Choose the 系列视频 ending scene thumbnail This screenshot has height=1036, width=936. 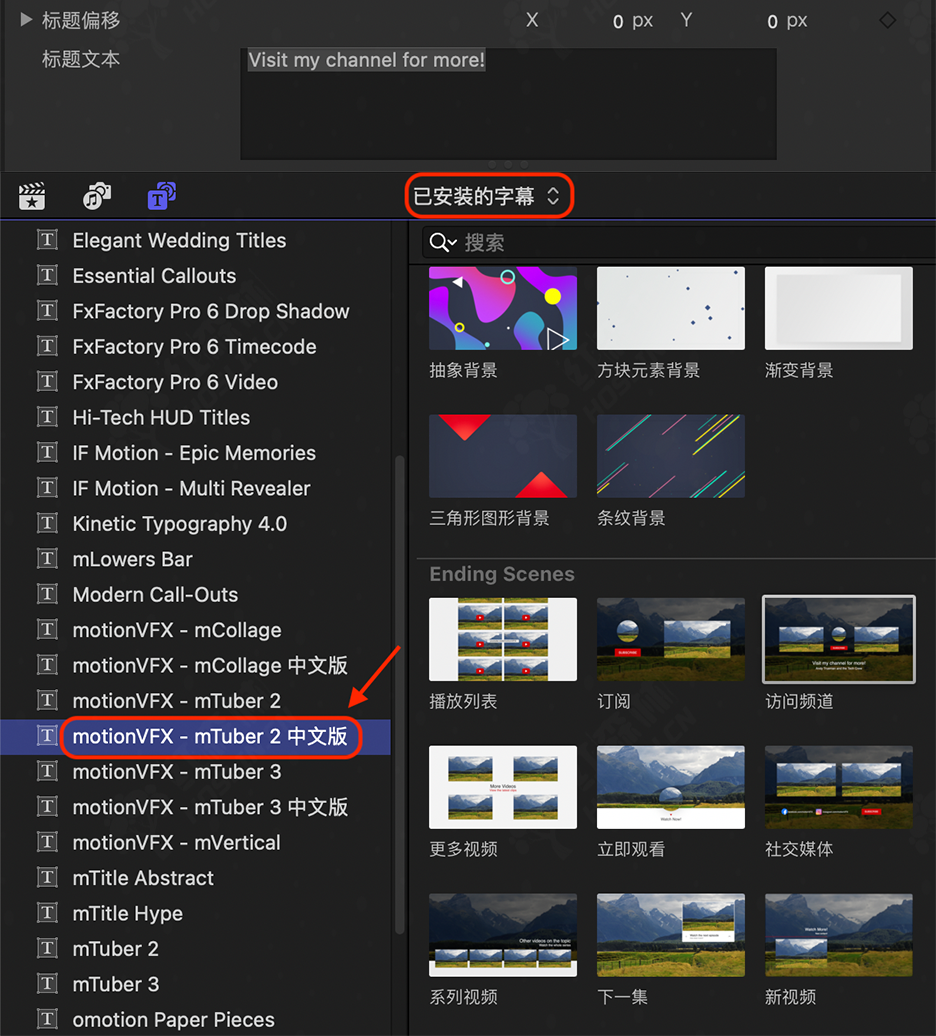click(x=503, y=935)
